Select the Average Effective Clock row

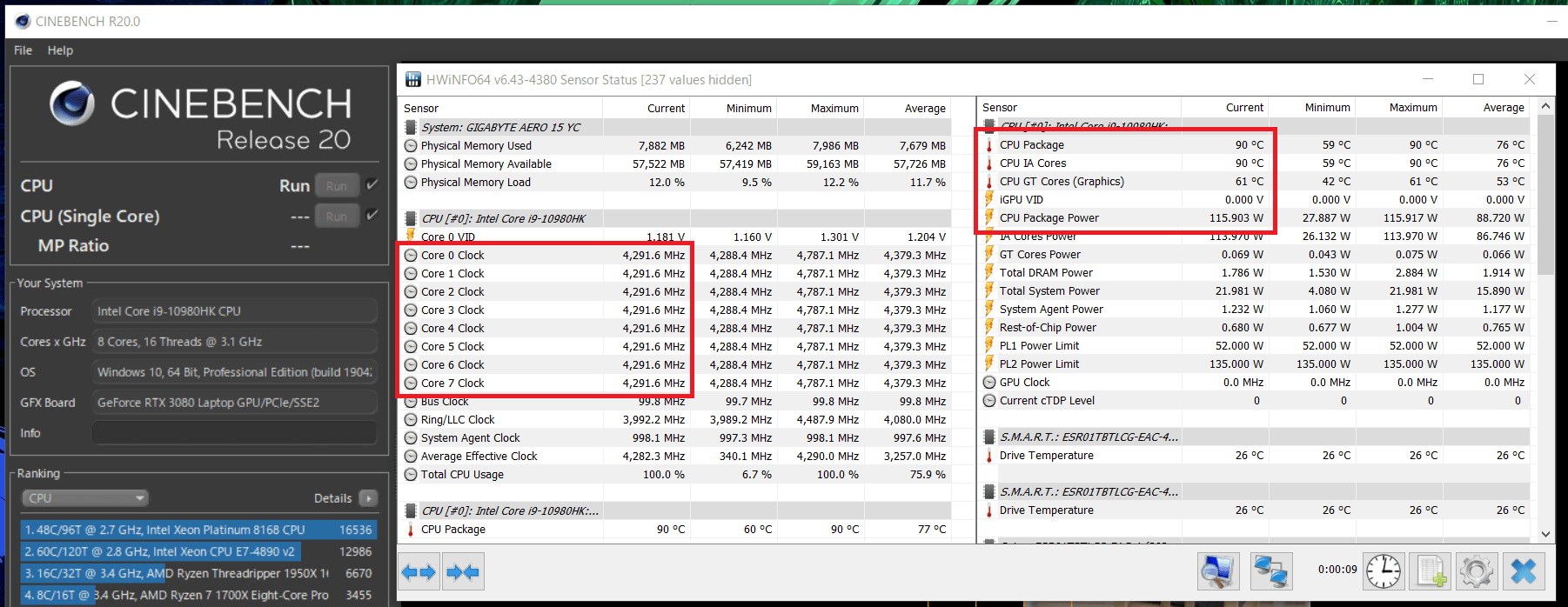click(675, 457)
